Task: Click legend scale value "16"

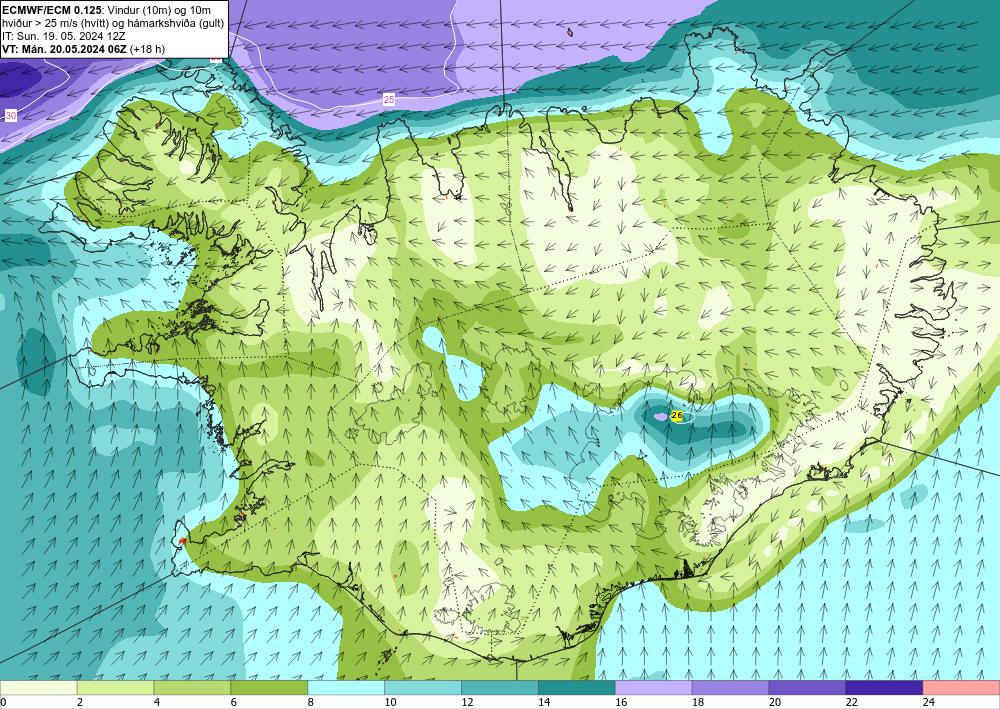Action: 621,702
